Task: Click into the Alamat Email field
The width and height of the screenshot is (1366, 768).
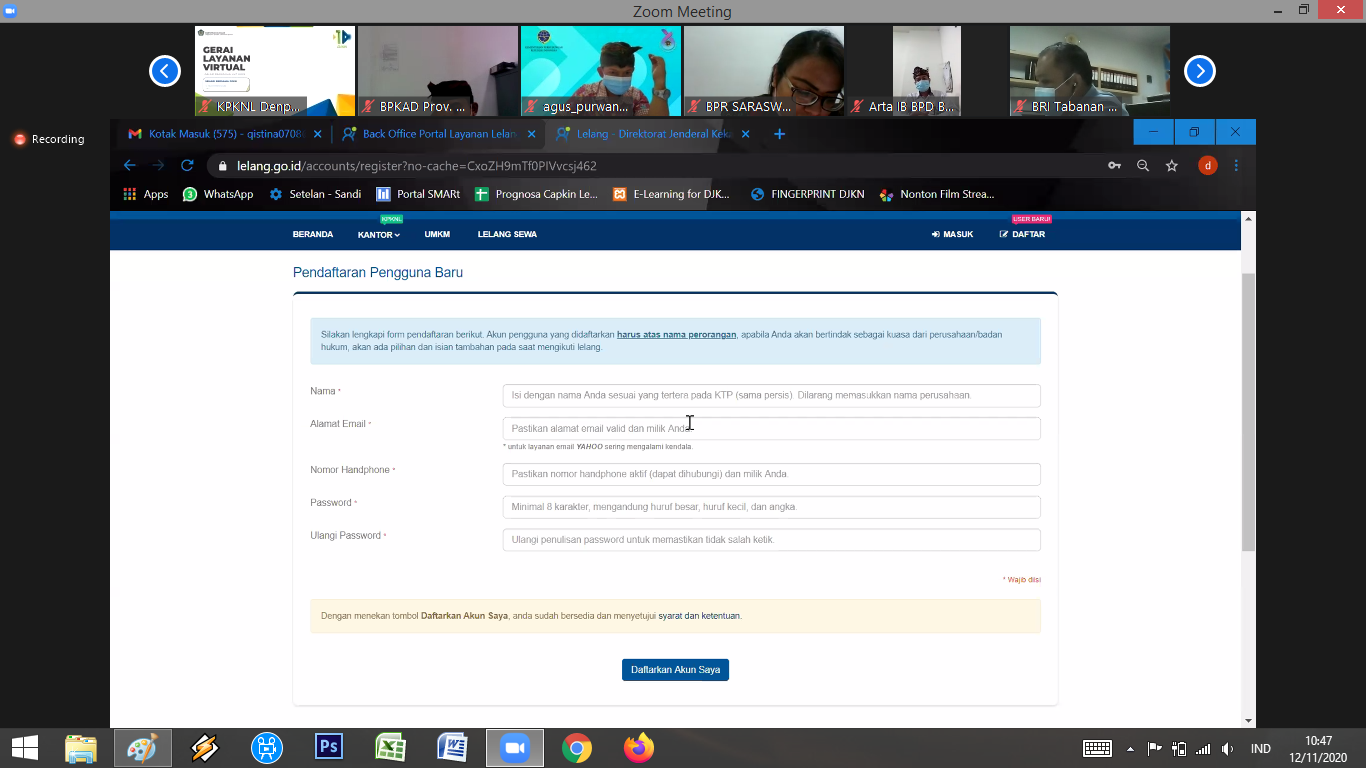Action: [x=771, y=429]
